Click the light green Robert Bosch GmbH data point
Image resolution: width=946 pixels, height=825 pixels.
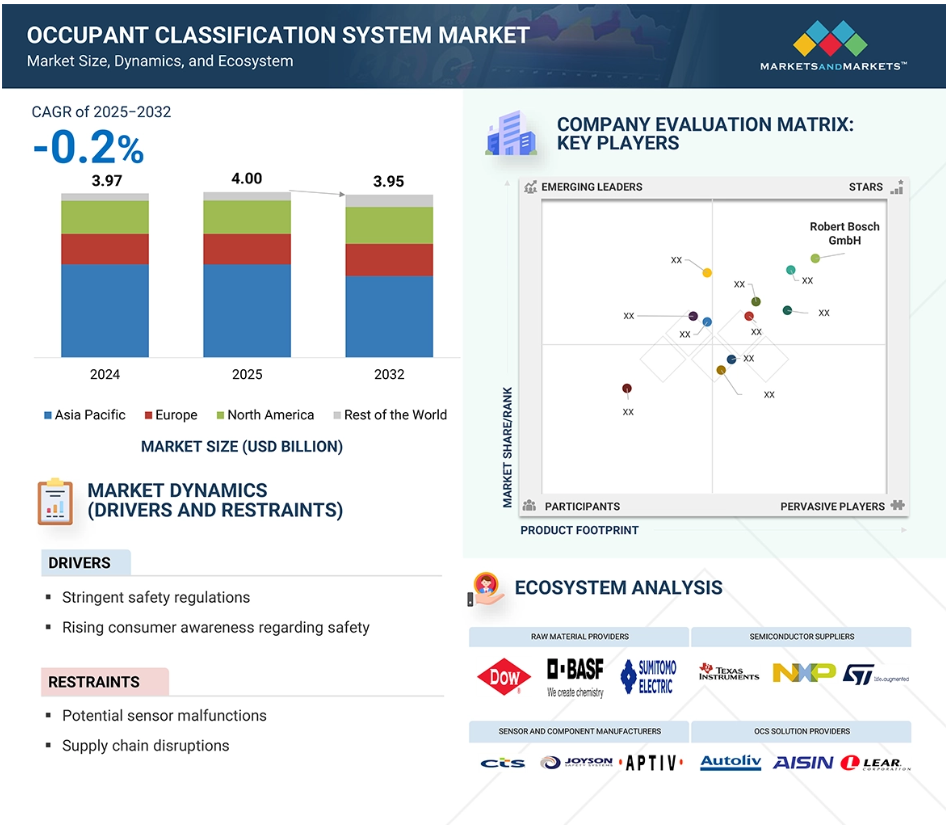pyautogui.click(x=815, y=258)
